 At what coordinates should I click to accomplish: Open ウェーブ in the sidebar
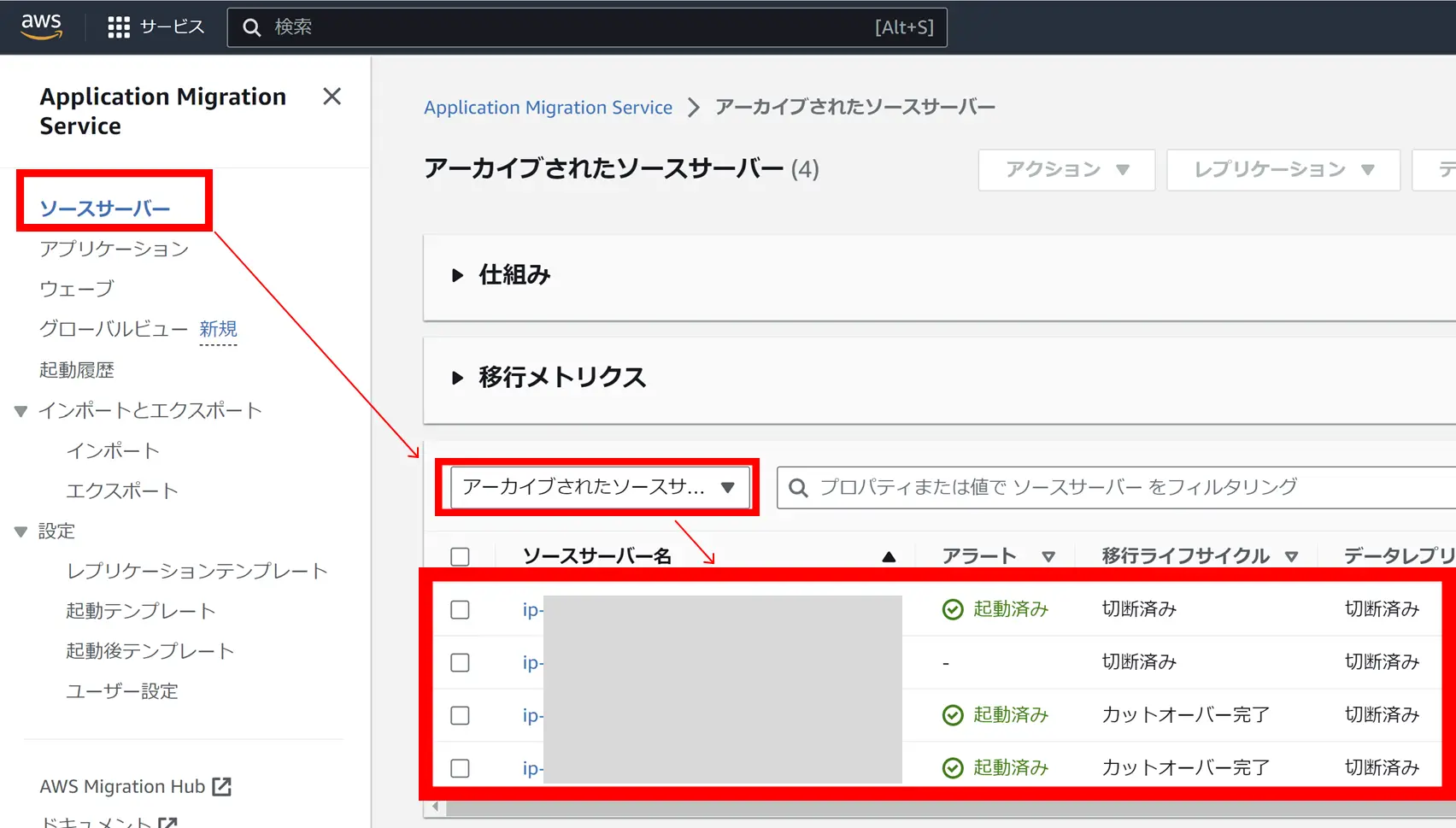(76, 289)
